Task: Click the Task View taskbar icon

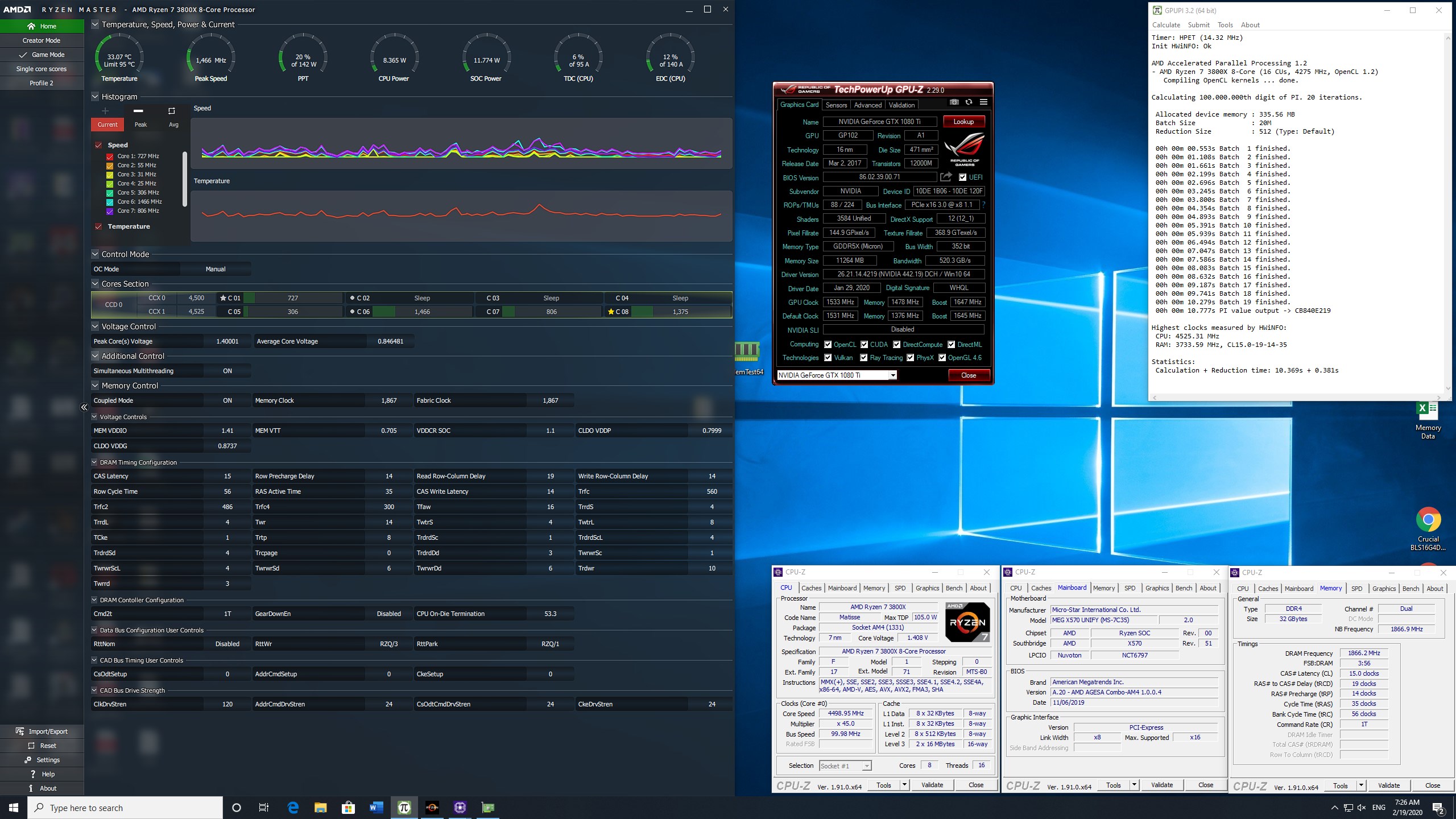Action: point(264,808)
